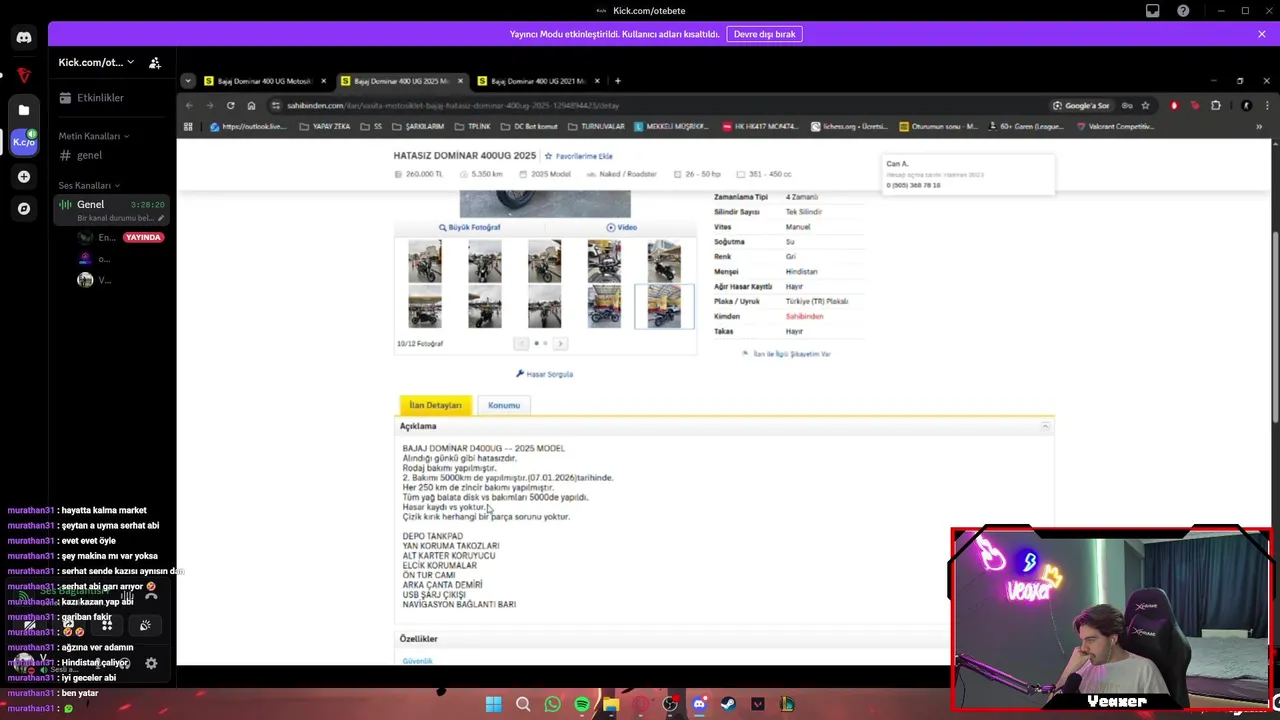
Task: Collapse the Metin Kanalları category
Action: [x=94, y=136]
